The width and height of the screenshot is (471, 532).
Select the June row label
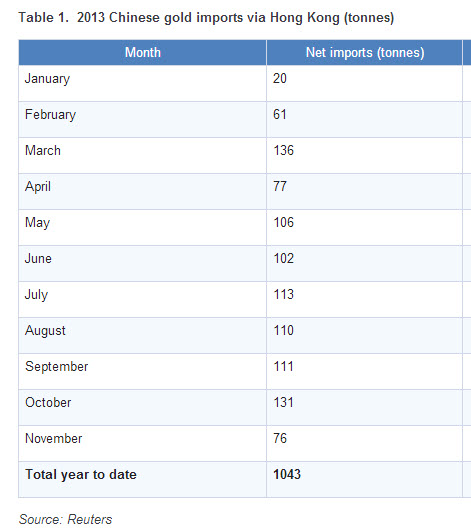pyautogui.click(x=38, y=259)
